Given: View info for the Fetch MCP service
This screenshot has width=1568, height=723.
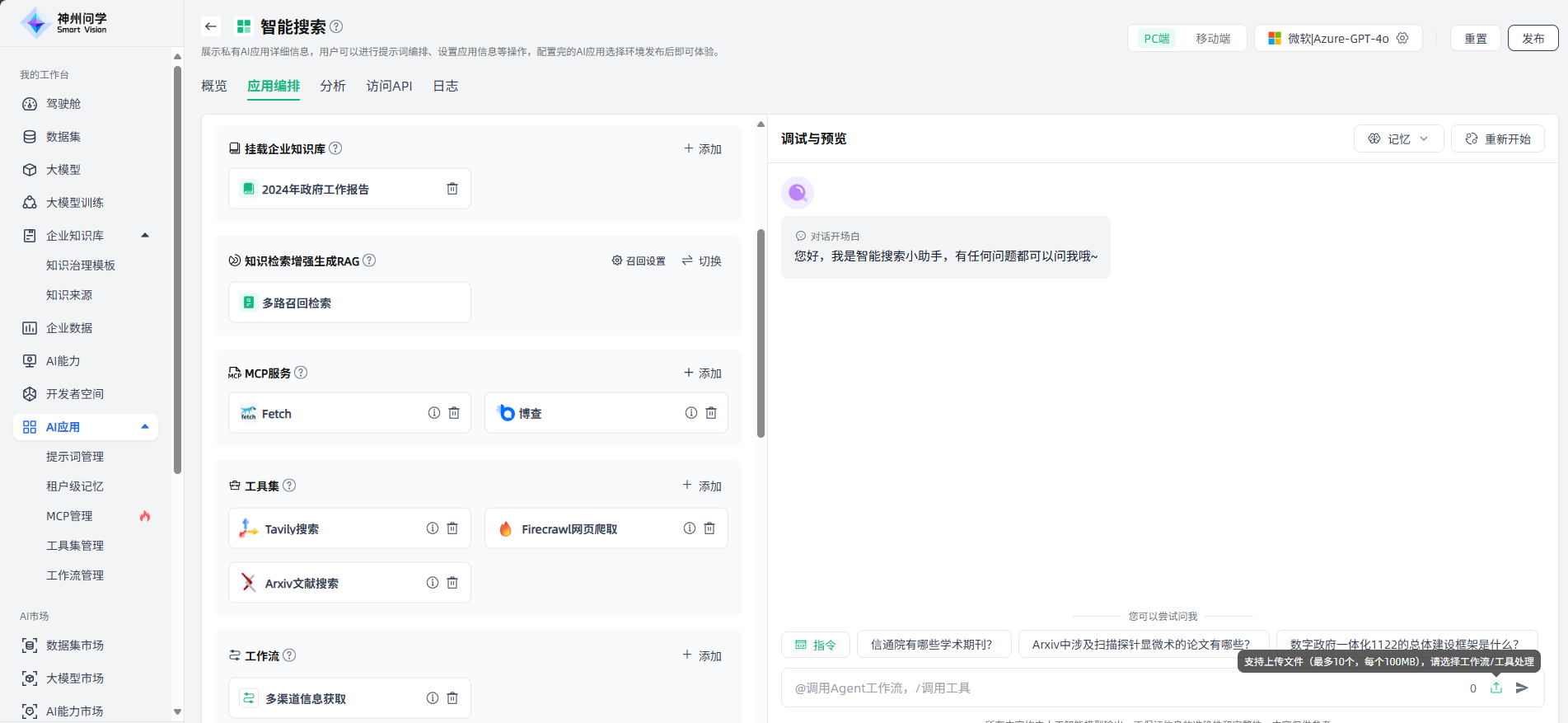Looking at the screenshot, I should [434, 413].
